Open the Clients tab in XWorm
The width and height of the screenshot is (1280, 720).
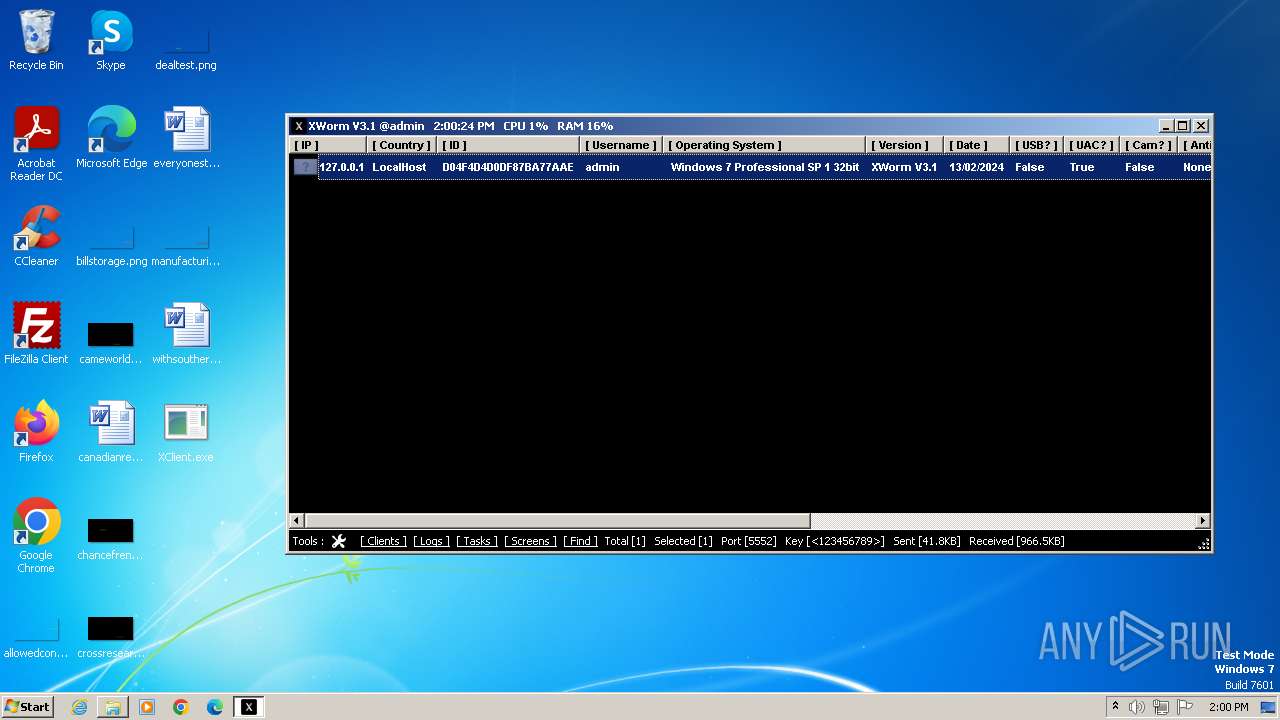click(383, 541)
